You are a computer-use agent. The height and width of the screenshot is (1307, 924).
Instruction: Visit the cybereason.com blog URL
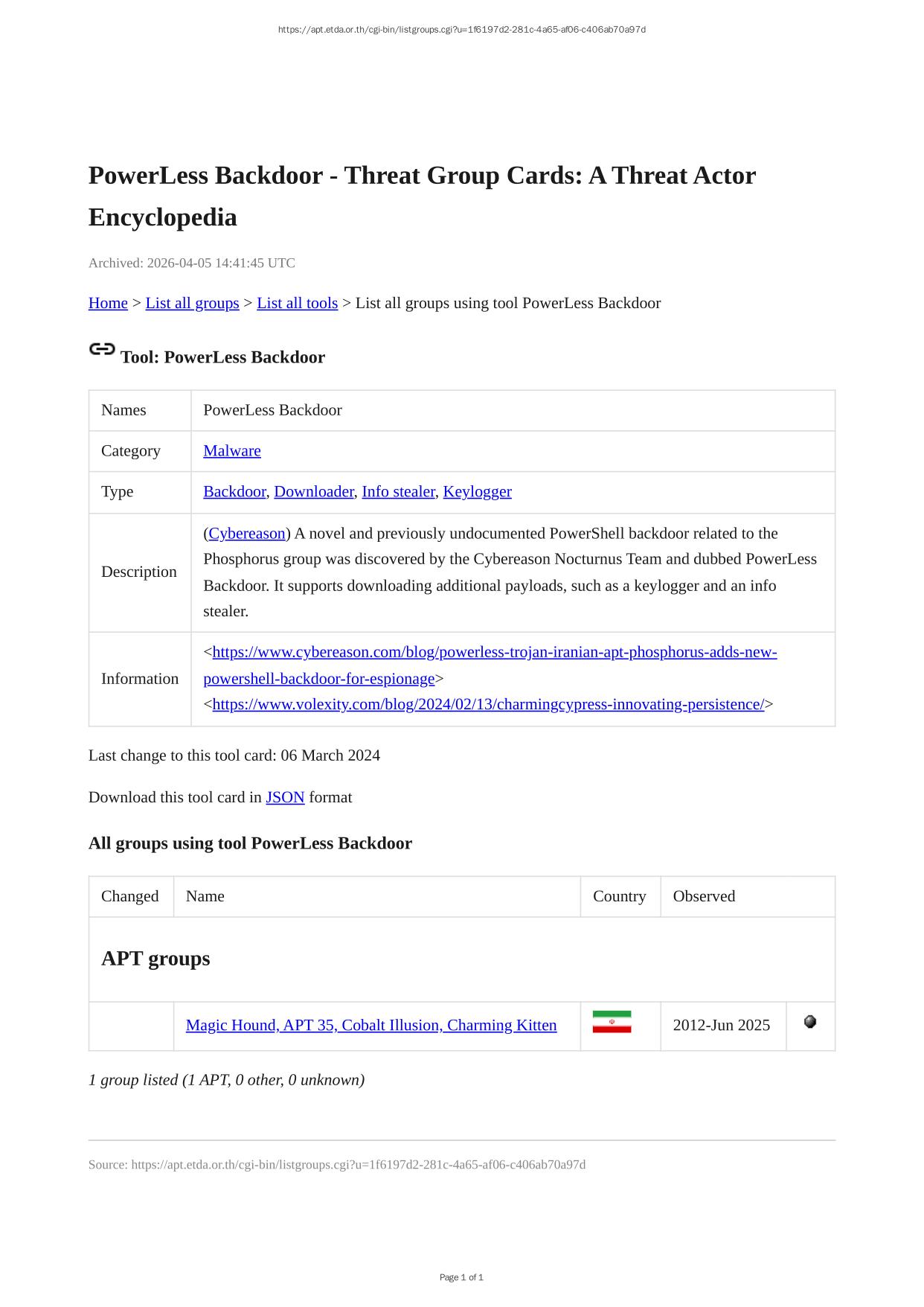[x=494, y=653]
